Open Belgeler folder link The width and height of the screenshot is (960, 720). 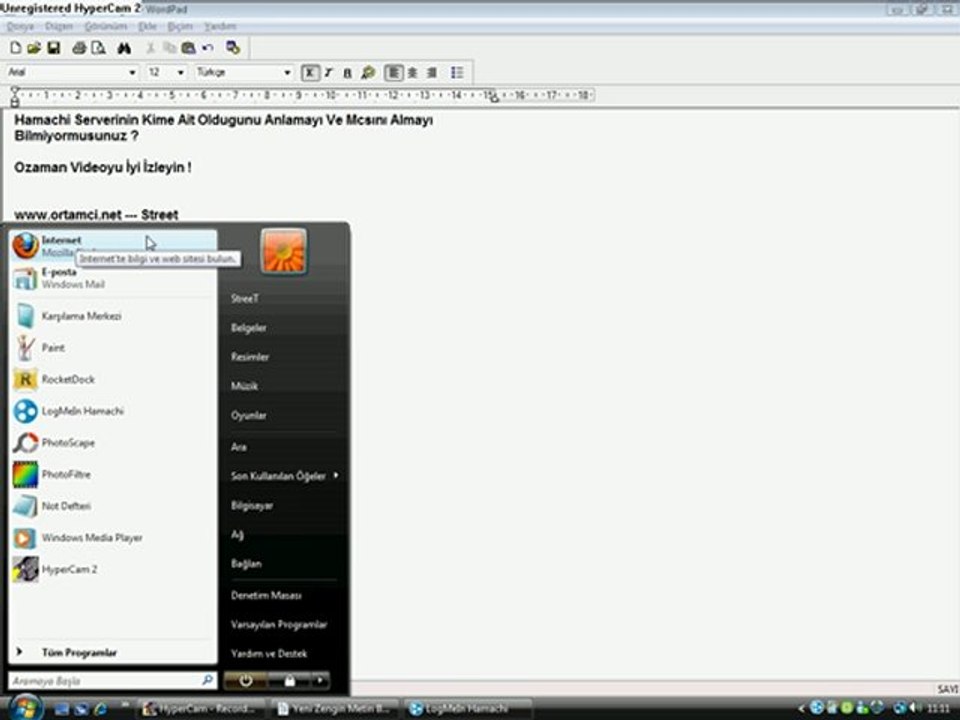[x=249, y=328]
